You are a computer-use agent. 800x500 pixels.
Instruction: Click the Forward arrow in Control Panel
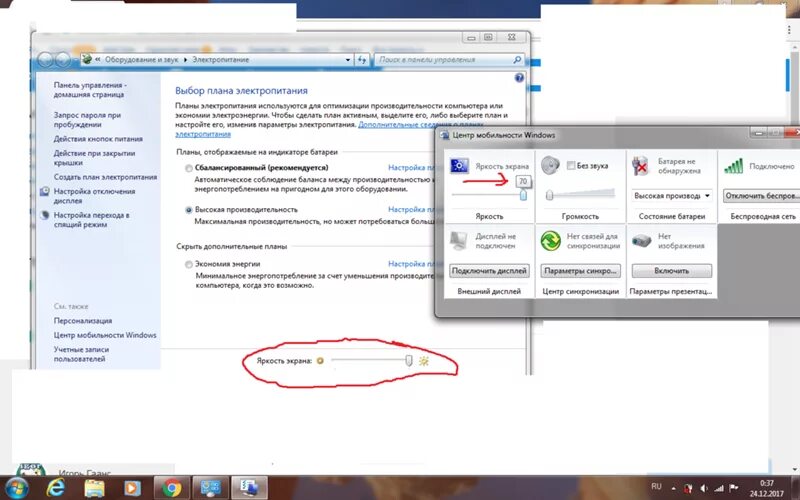click(x=62, y=60)
